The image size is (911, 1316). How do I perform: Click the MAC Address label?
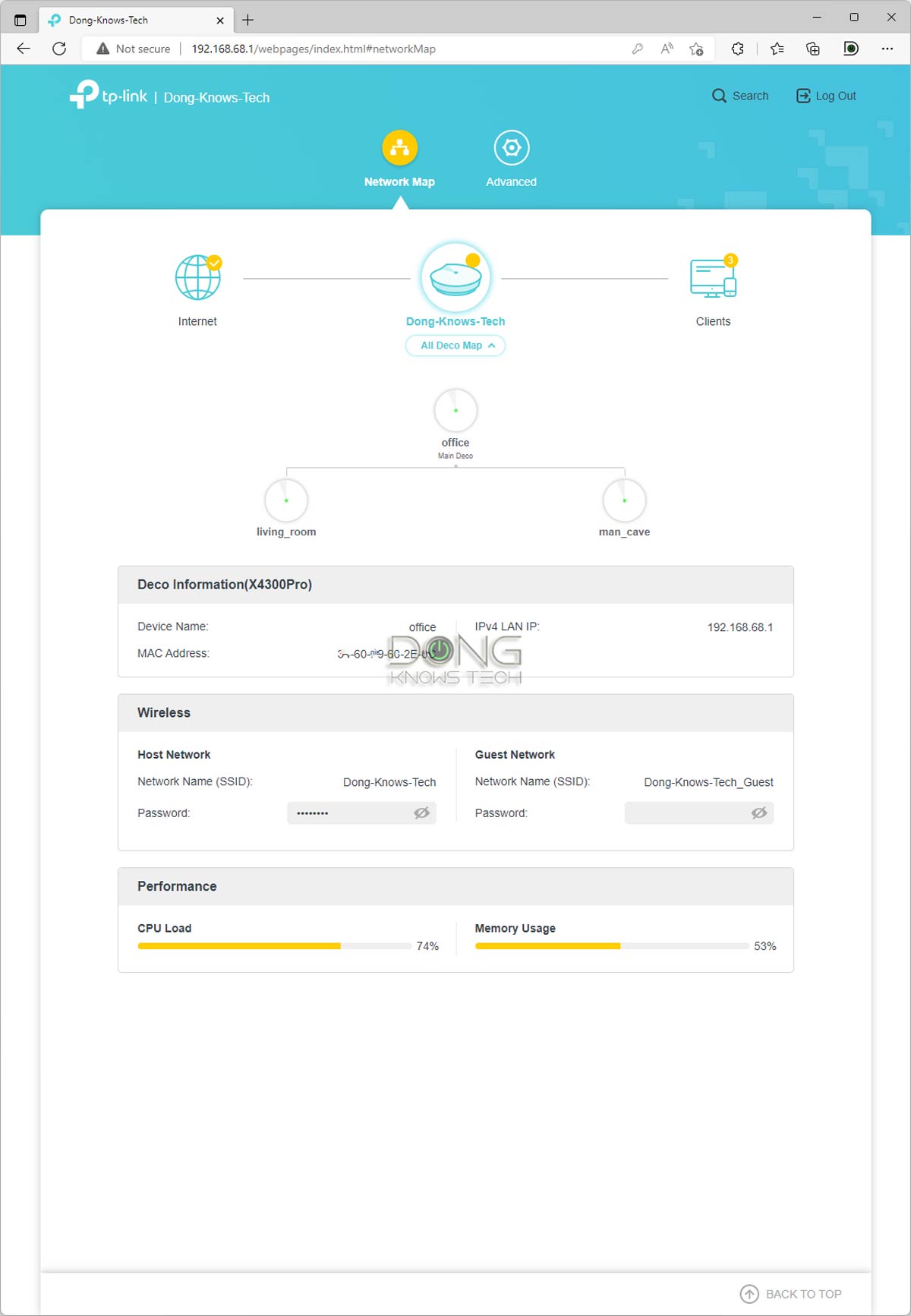click(173, 653)
